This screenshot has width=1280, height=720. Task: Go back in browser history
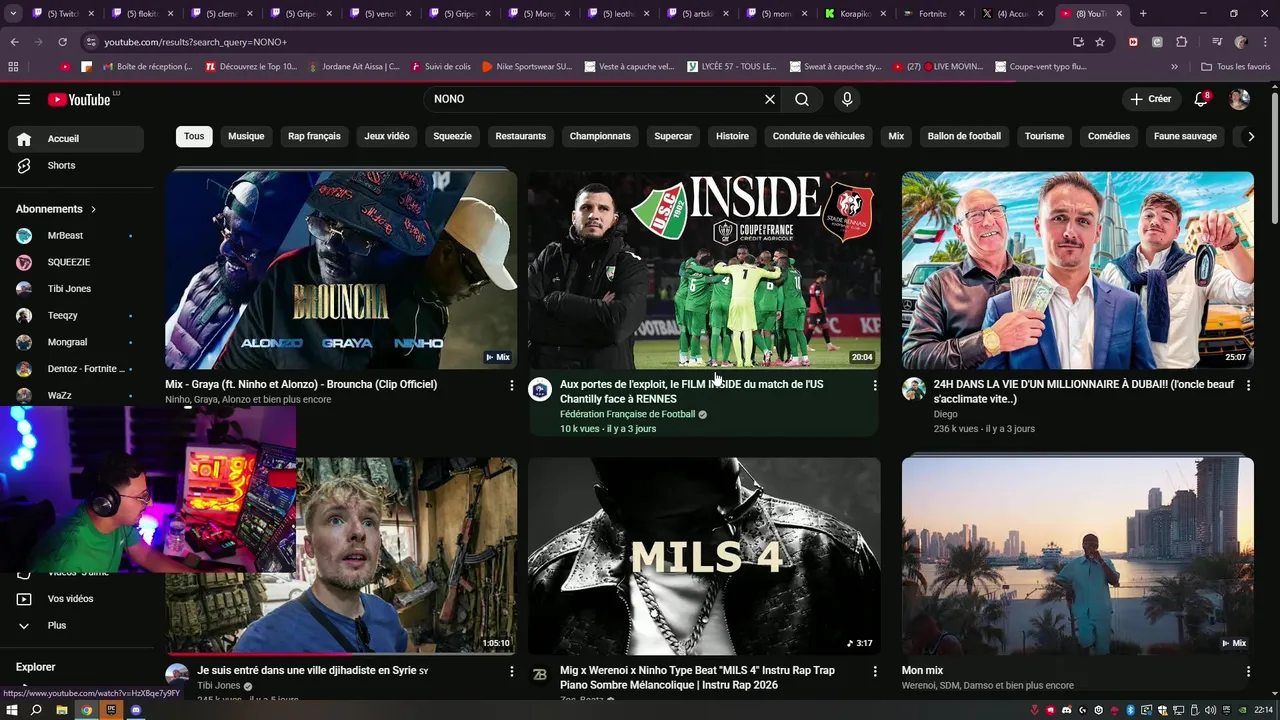click(15, 42)
